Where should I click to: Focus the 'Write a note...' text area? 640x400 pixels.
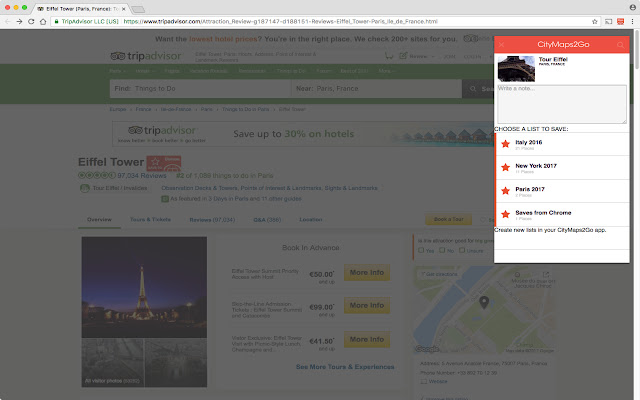pyautogui.click(x=562, y=104)
